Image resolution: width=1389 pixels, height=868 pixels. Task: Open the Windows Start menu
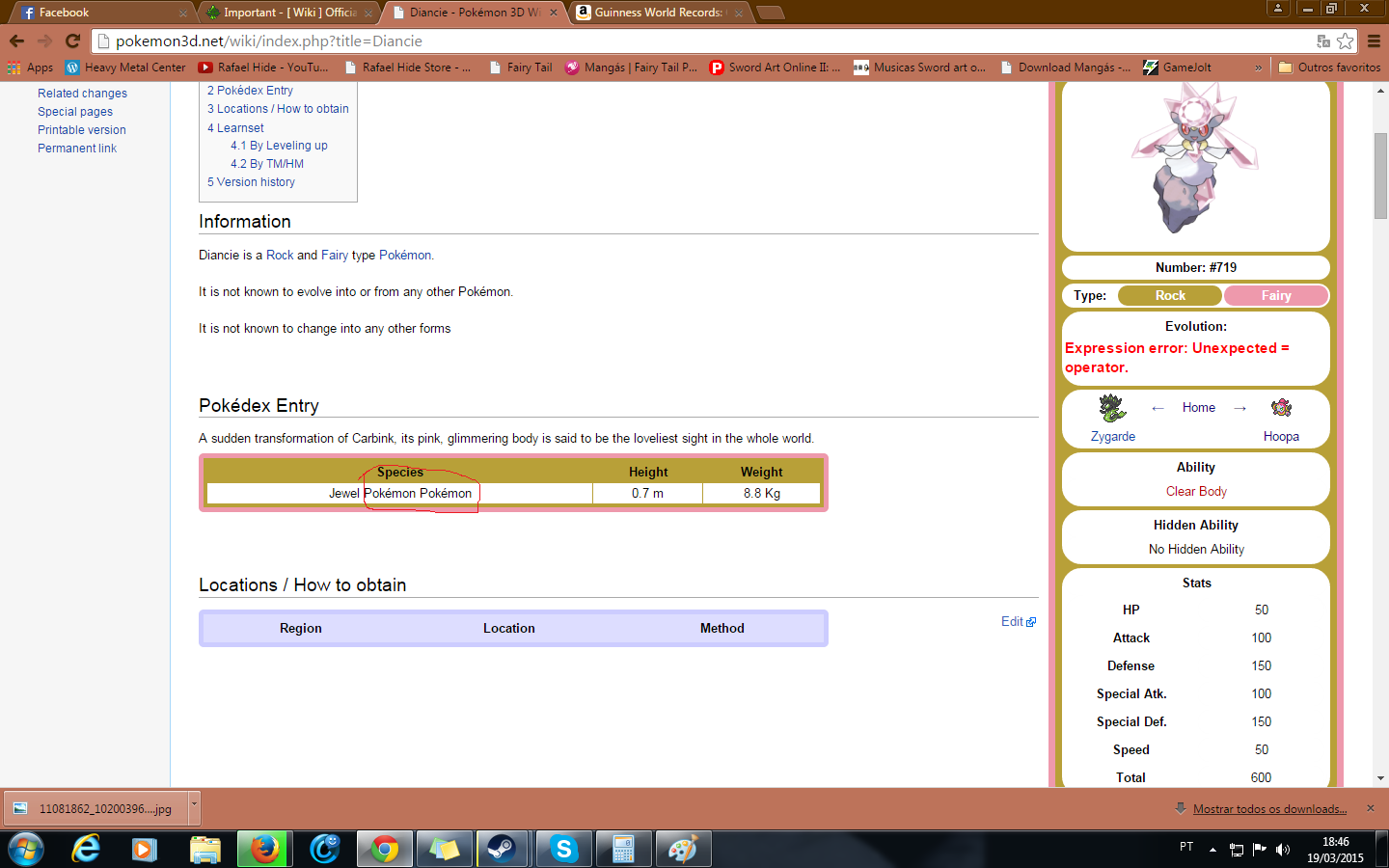(x=26, y=850)
